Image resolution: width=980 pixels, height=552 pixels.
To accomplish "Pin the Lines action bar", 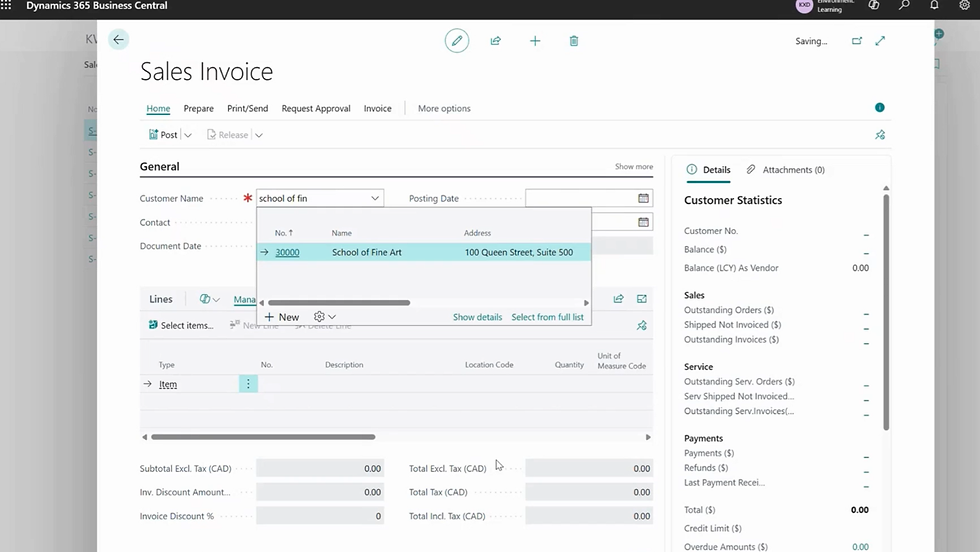I will (x=642, y=325).
